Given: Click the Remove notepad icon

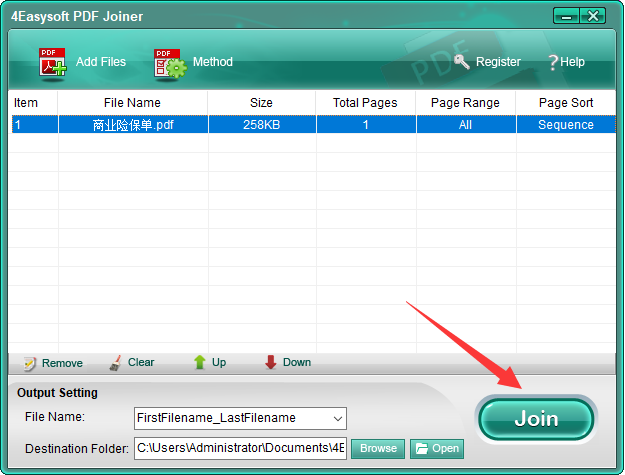Looking at the screenshot, I should (30, 363).
